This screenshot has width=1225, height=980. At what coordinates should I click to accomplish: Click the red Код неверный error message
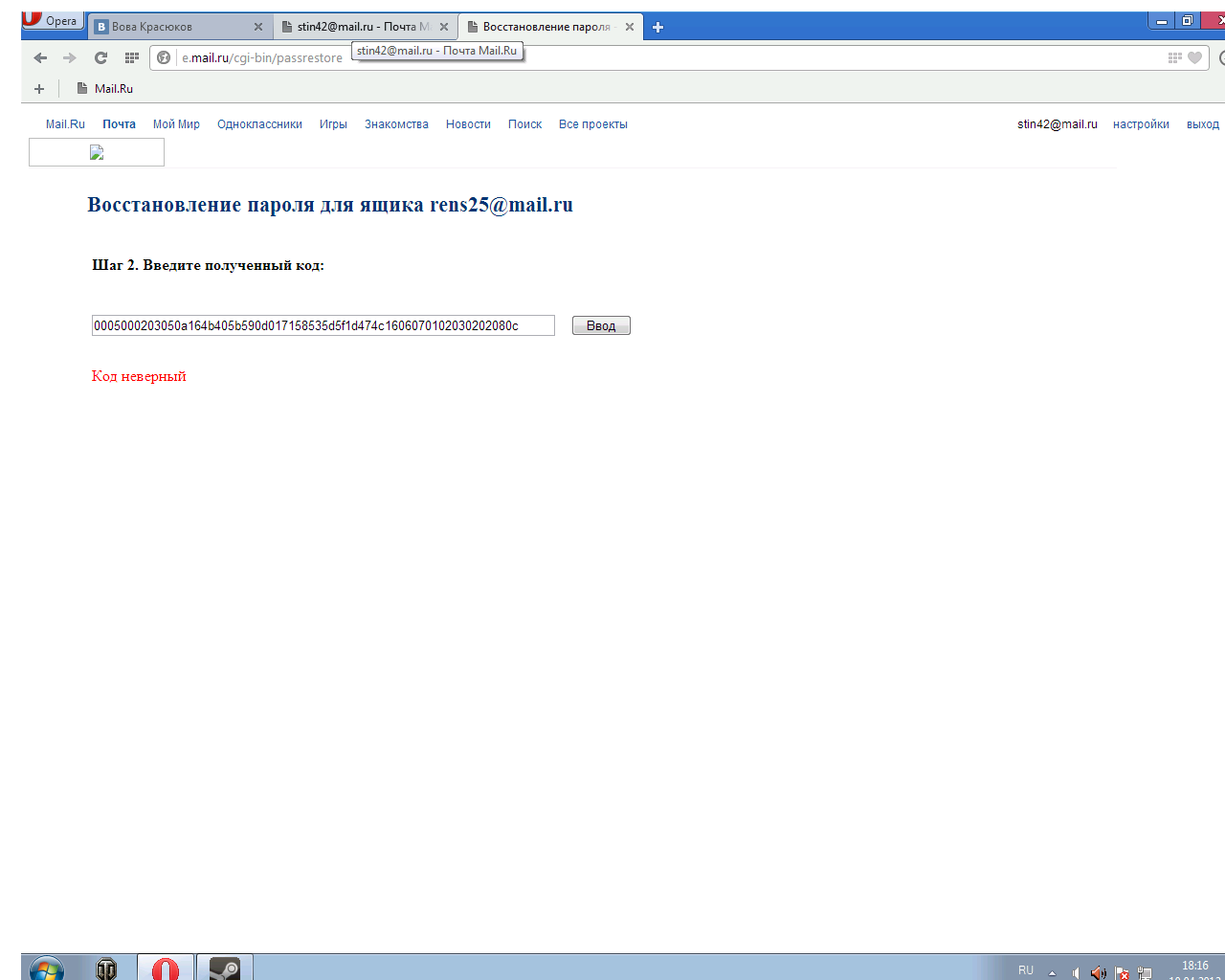(139, 376)
